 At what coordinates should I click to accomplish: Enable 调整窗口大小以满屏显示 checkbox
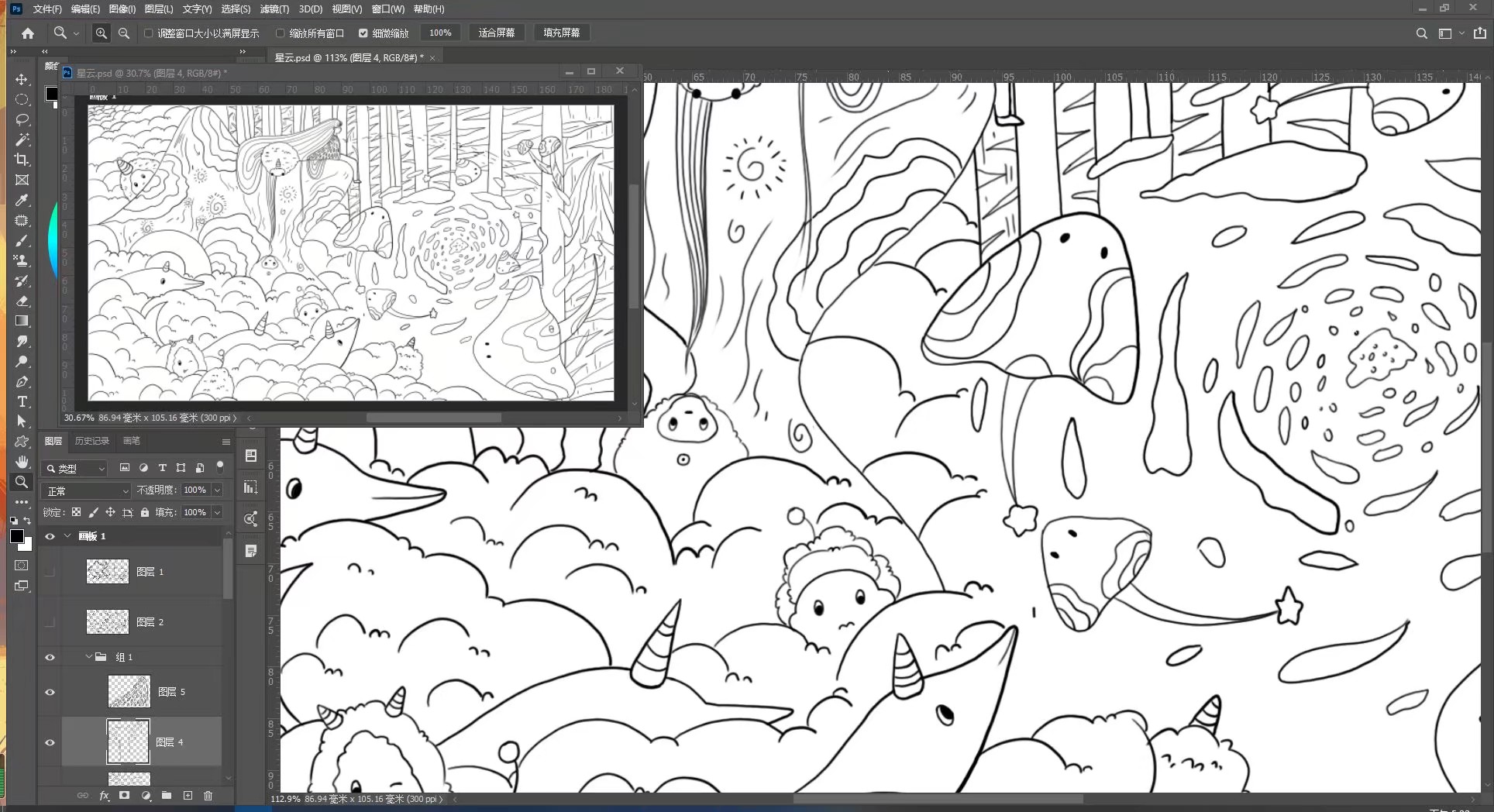149,33
